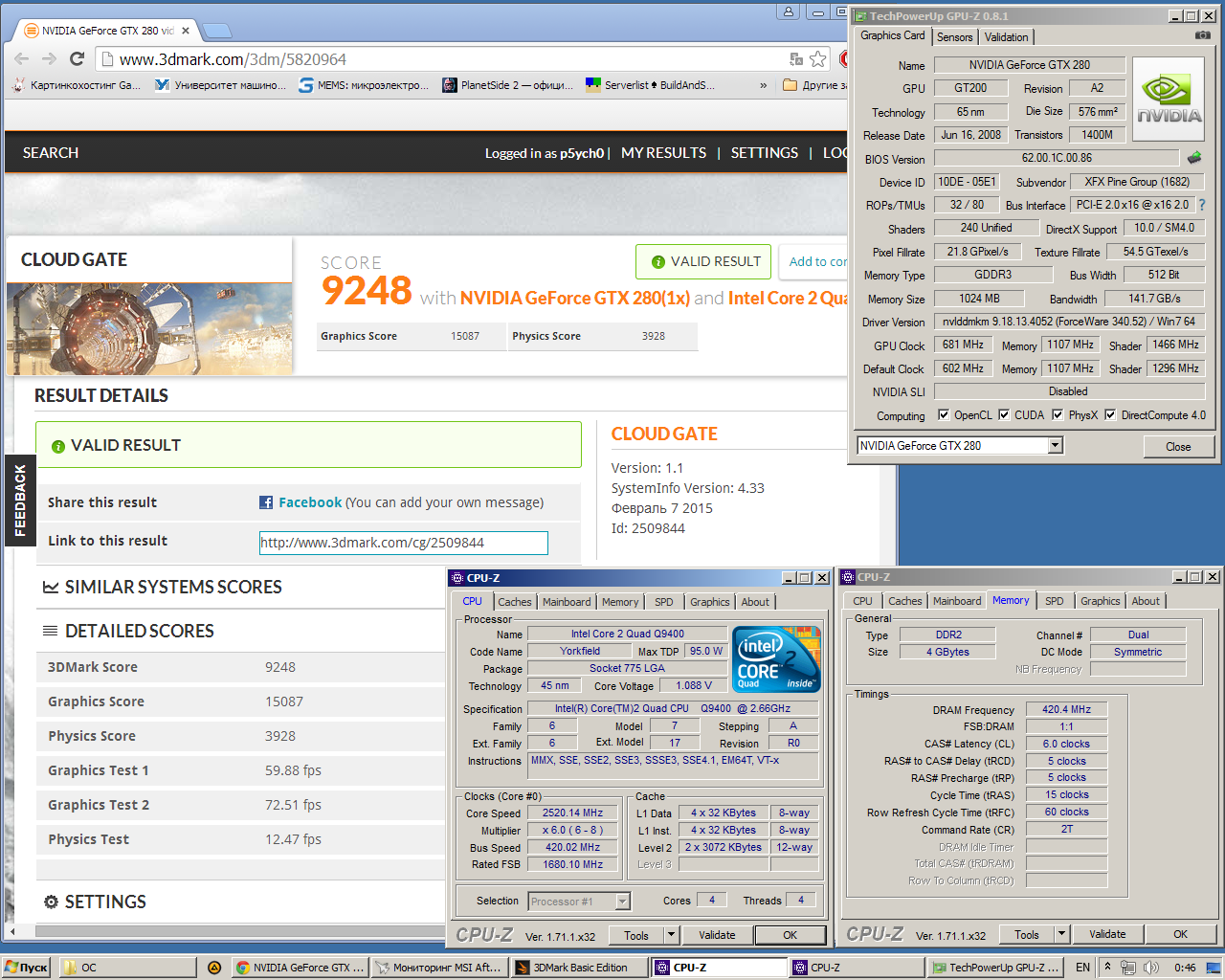
Task: Open Мониторинг MSI Afterburner from taskbar
Action: [440, 968]
